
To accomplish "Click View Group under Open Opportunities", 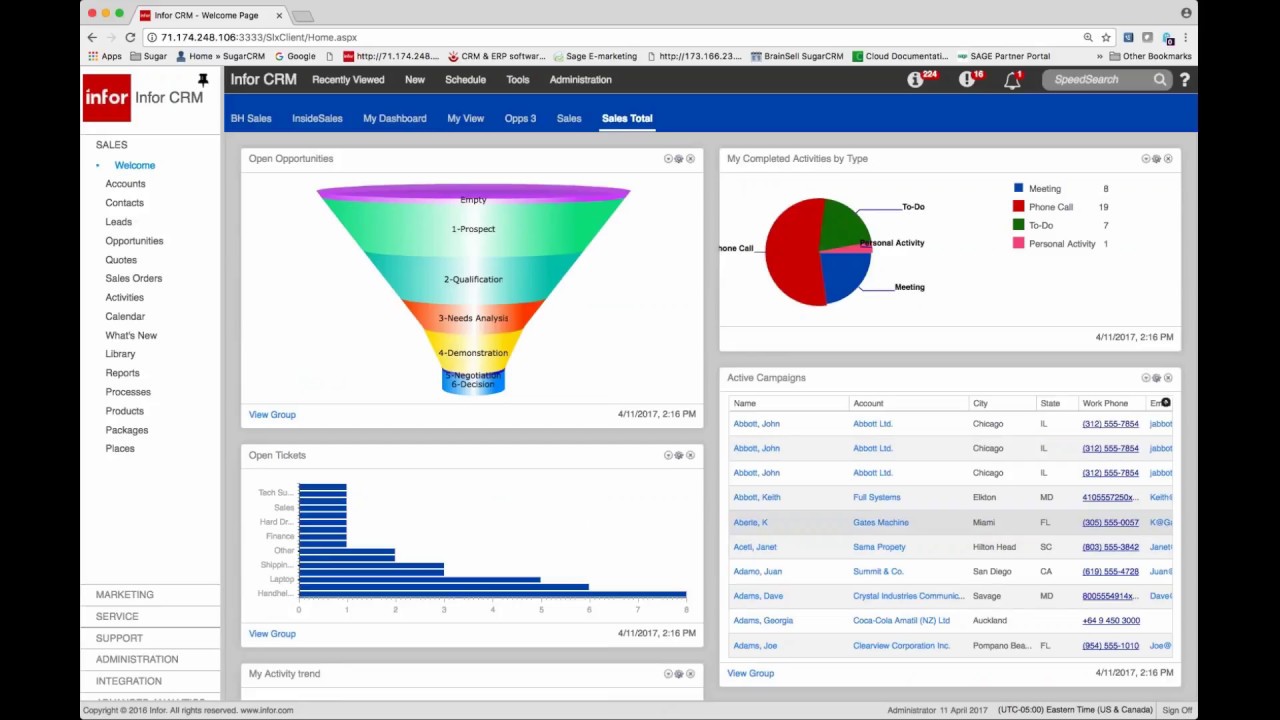I will 272,415.
